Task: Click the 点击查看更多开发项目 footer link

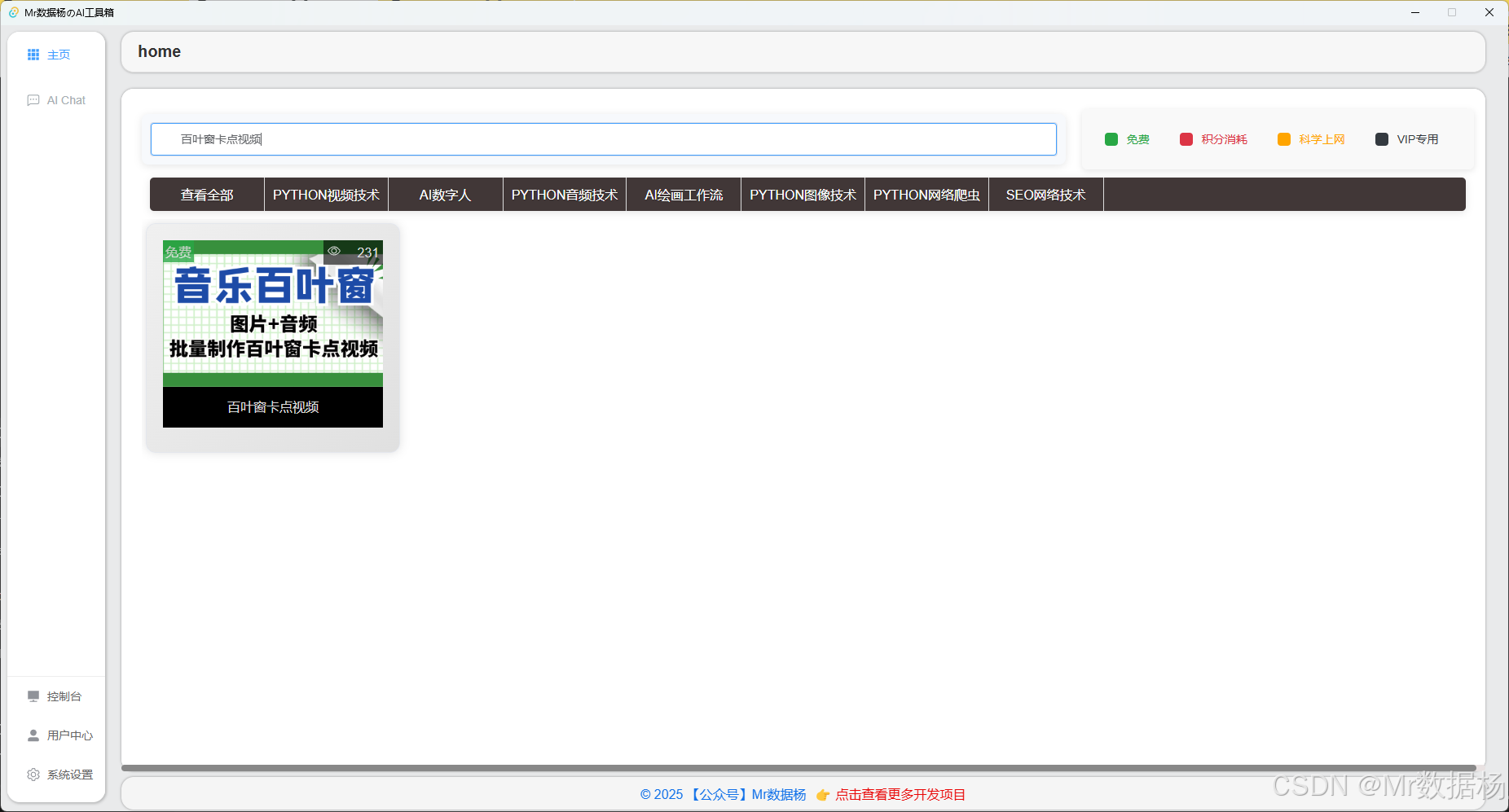Action: click(900, 795)
